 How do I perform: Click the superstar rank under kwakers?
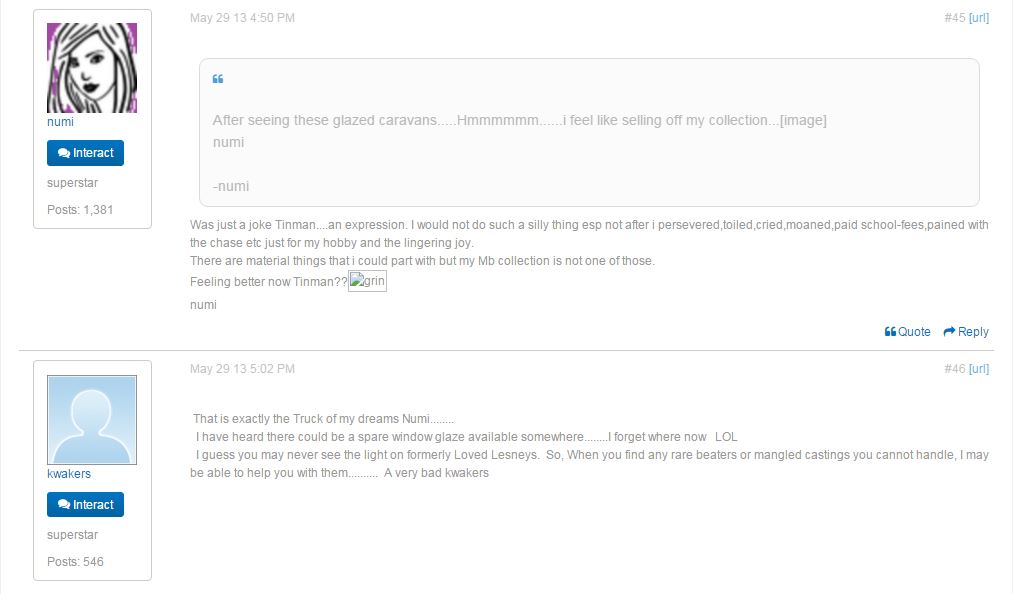72,535
